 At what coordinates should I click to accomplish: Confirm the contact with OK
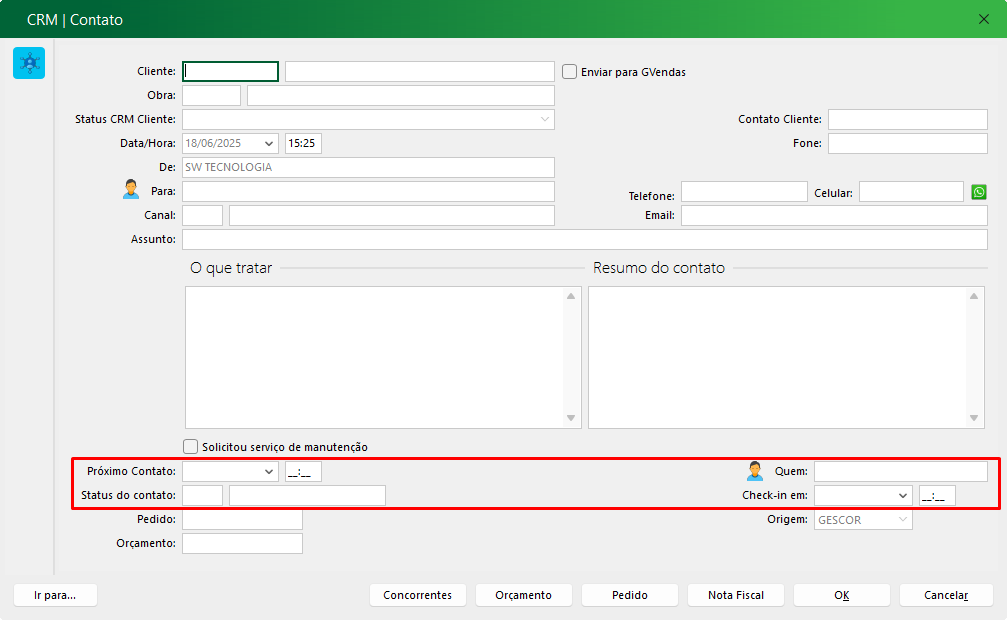[841, 595]
